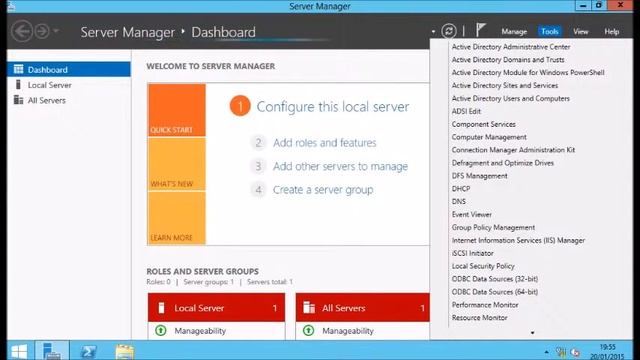Click green status icon in All Servers tile
The image size is (640, 360).
[309, 330]
